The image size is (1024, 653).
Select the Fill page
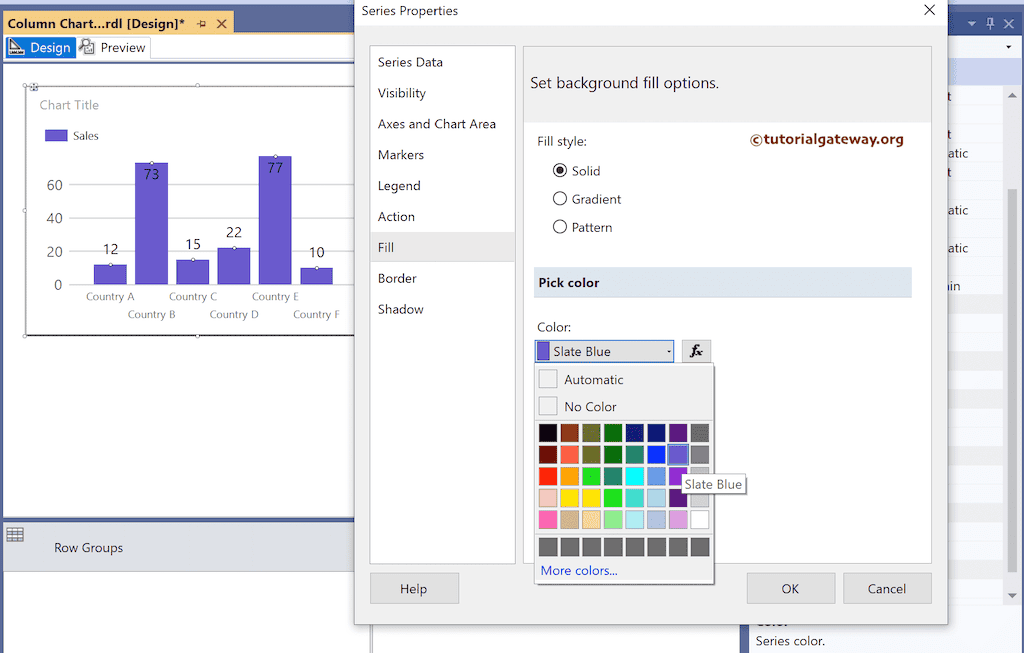pyautogui.click(x=442, y=247)
